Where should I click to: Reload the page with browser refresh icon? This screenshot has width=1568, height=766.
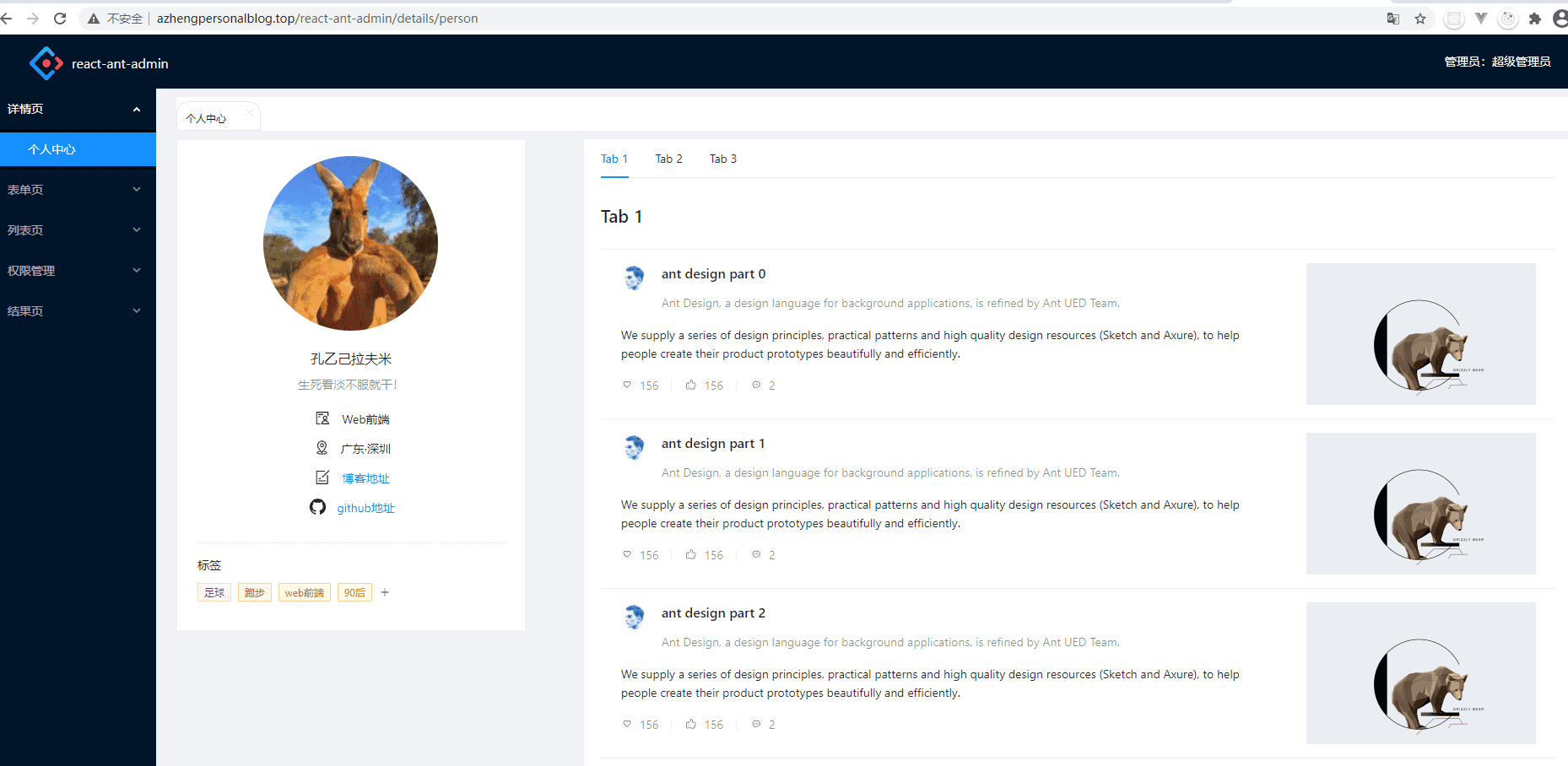coord(60,19)
